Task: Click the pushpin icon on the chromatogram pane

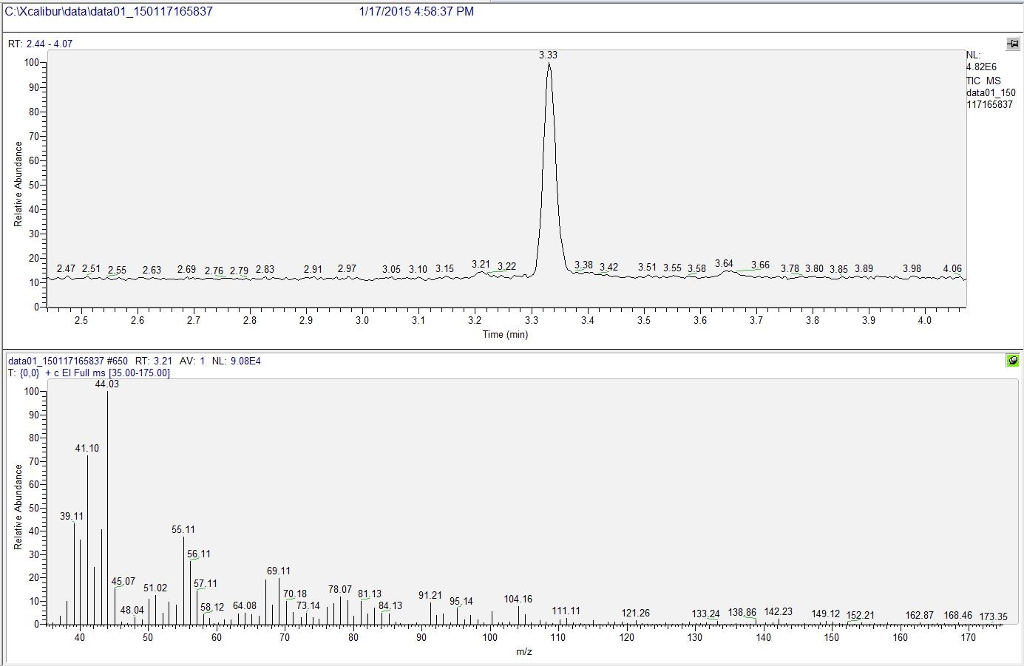Action: coord(1013,44)
